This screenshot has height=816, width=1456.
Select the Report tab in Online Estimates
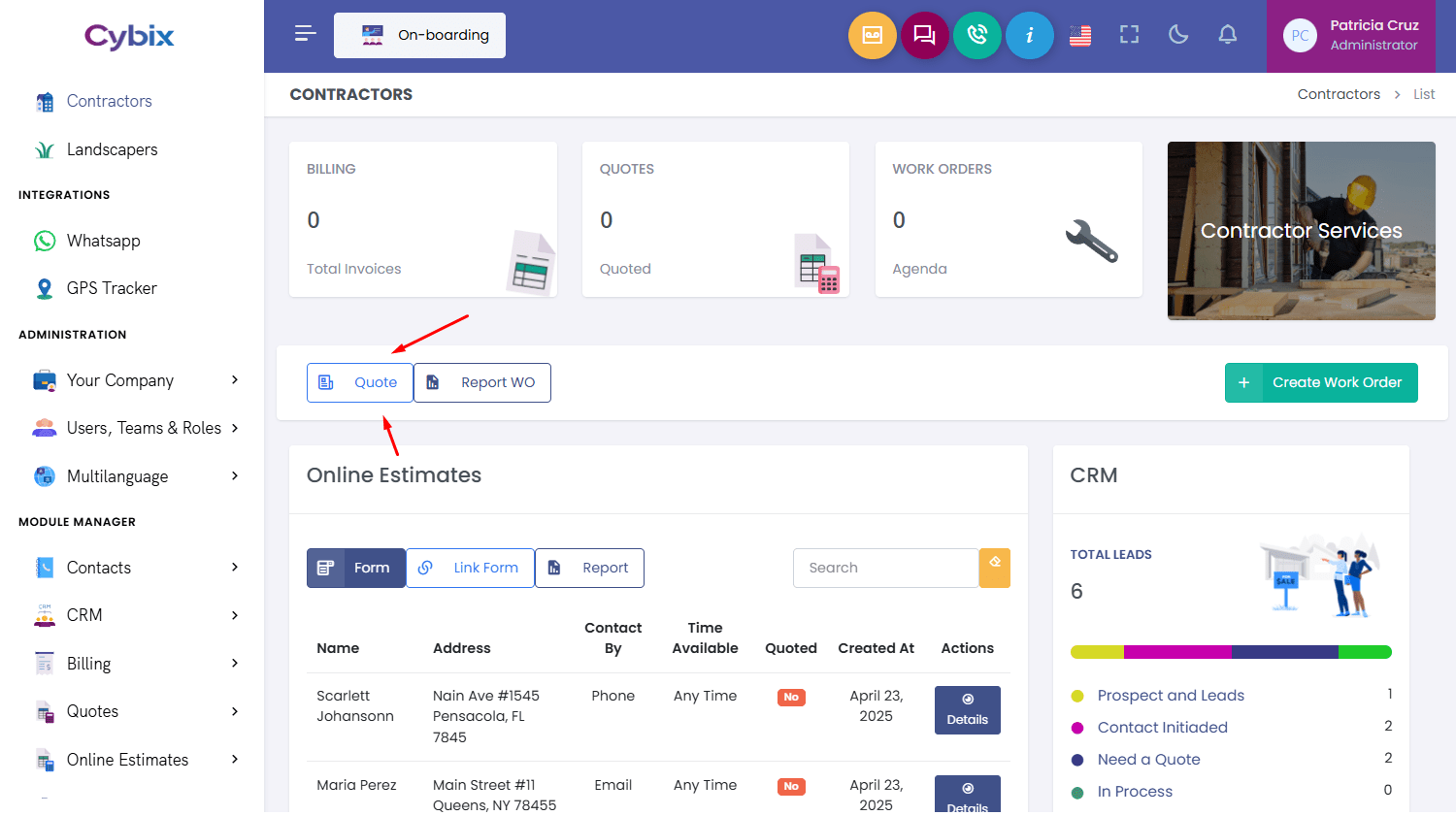point(589,568)
